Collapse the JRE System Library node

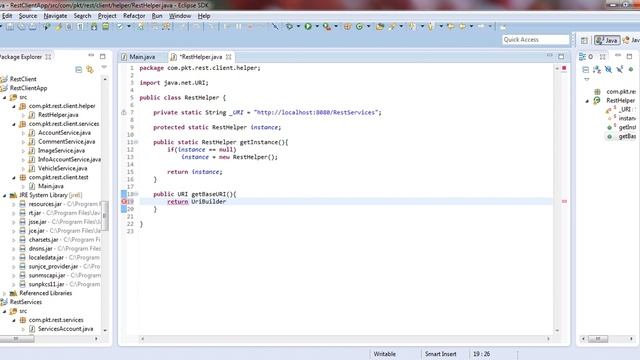point(5,196)
